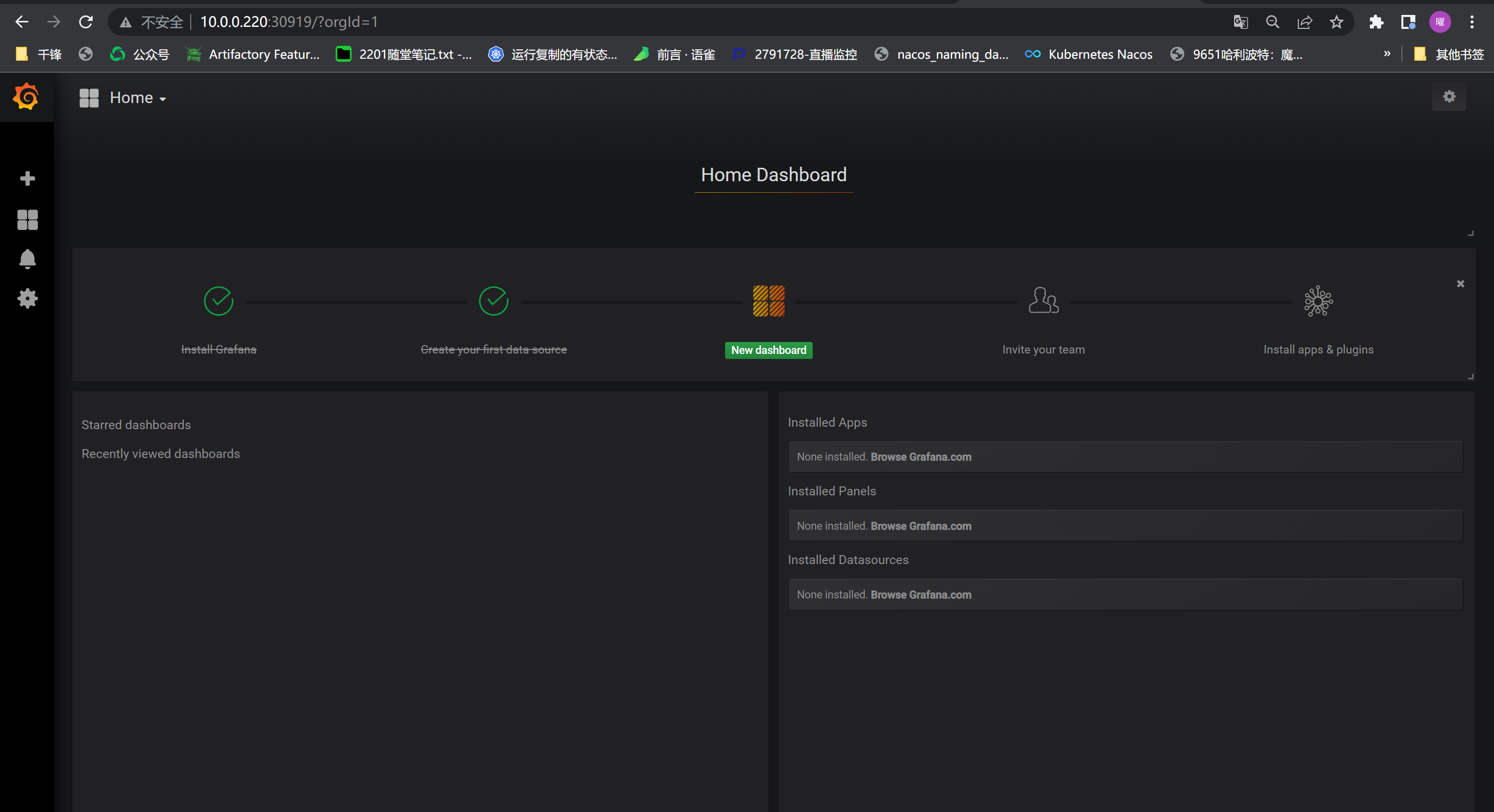
Task: Open the 前言 · 语雀 bookmark
Action: click(x=674, y=55)
